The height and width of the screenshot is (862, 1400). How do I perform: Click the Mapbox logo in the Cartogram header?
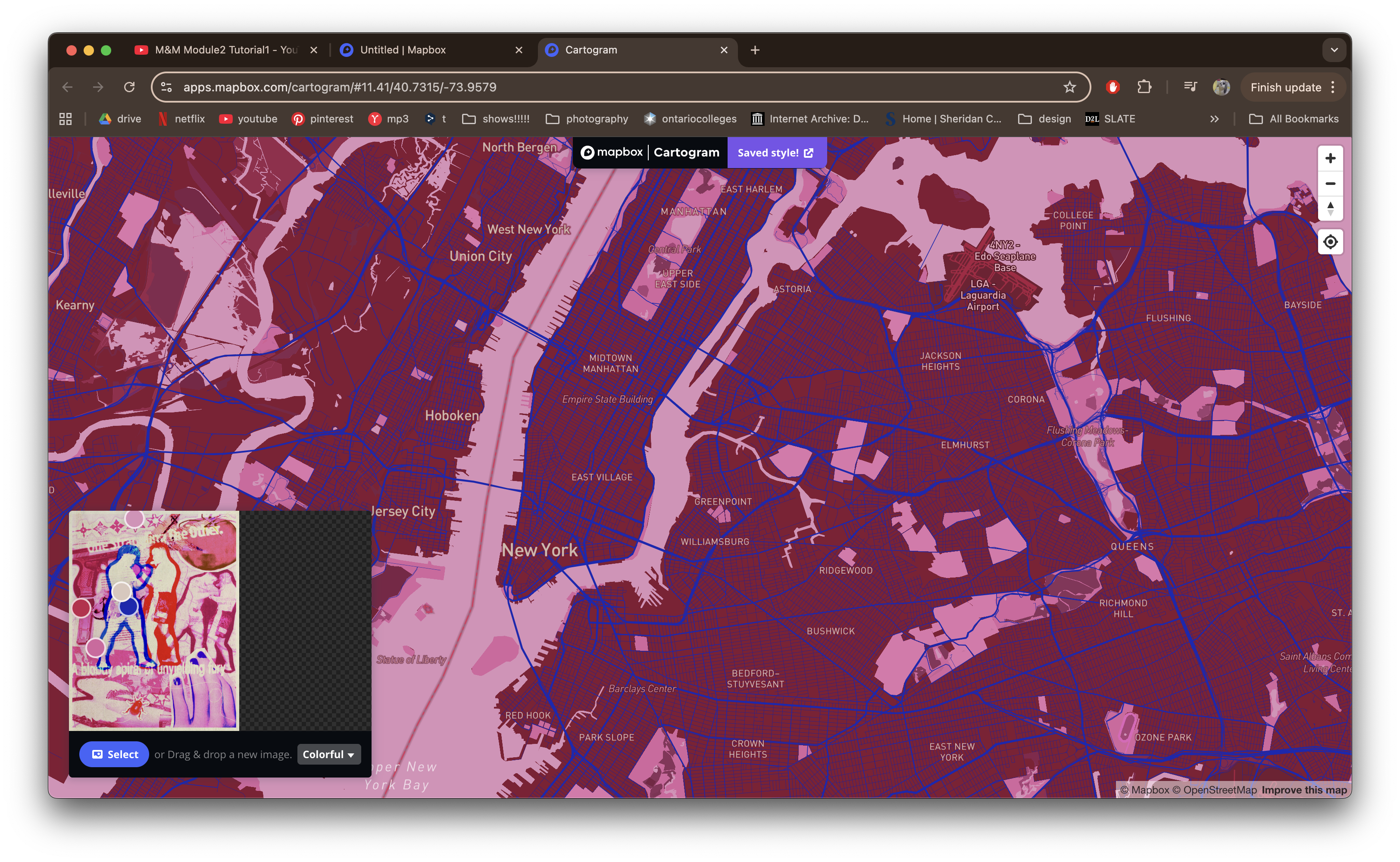point(587,152)
